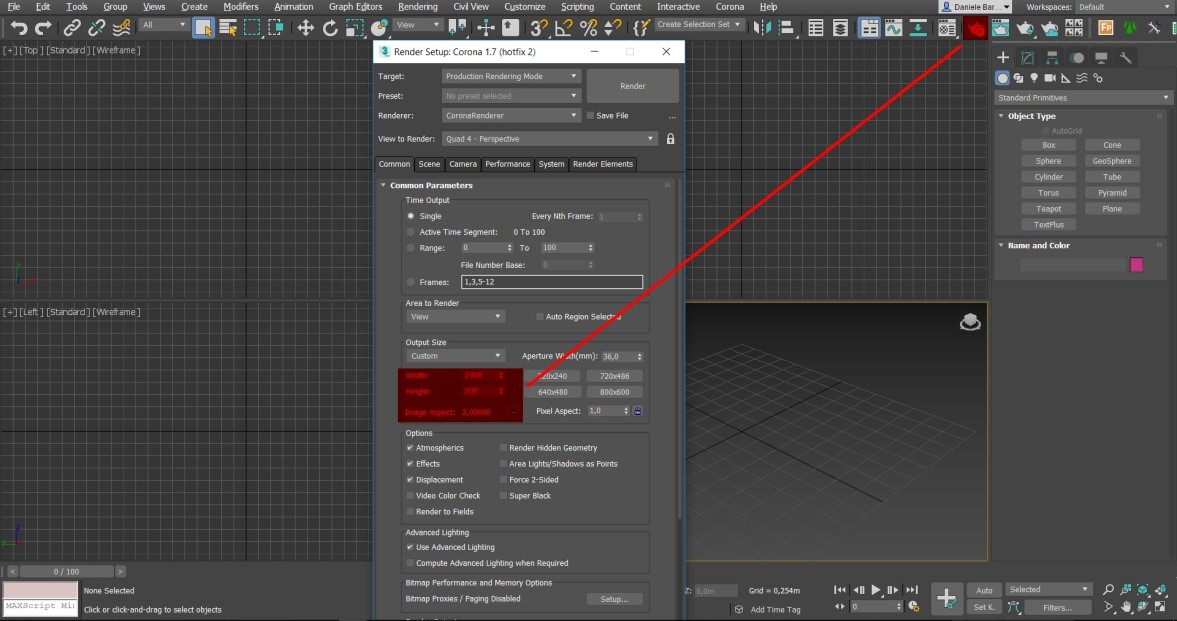This screenshot has height=621, width=1177.
Task: Click the Undo arrow in the main toolbar
Action: pos(18,28)
